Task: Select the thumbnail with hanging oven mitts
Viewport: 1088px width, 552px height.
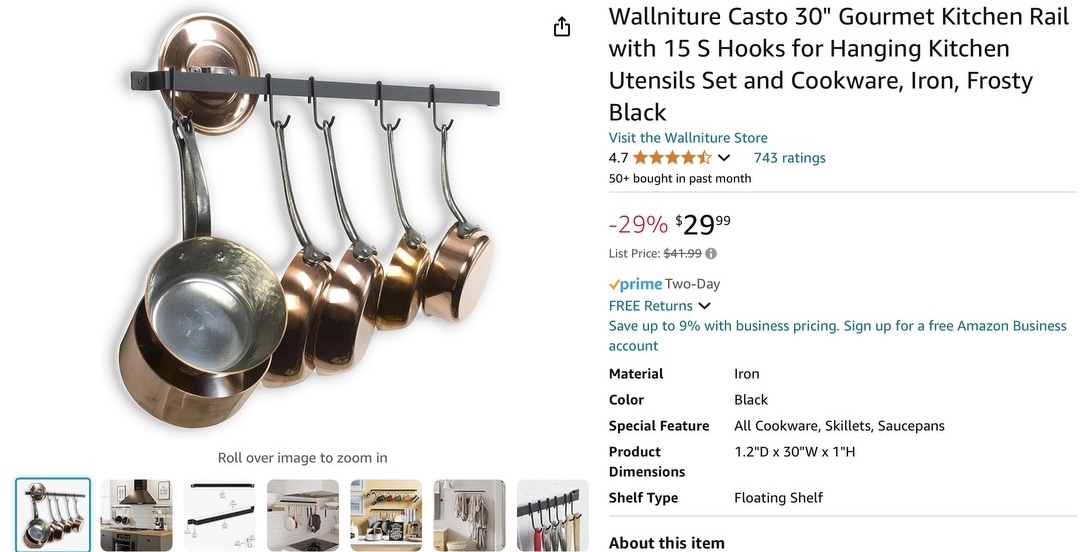Action: (x=469, y=515)
